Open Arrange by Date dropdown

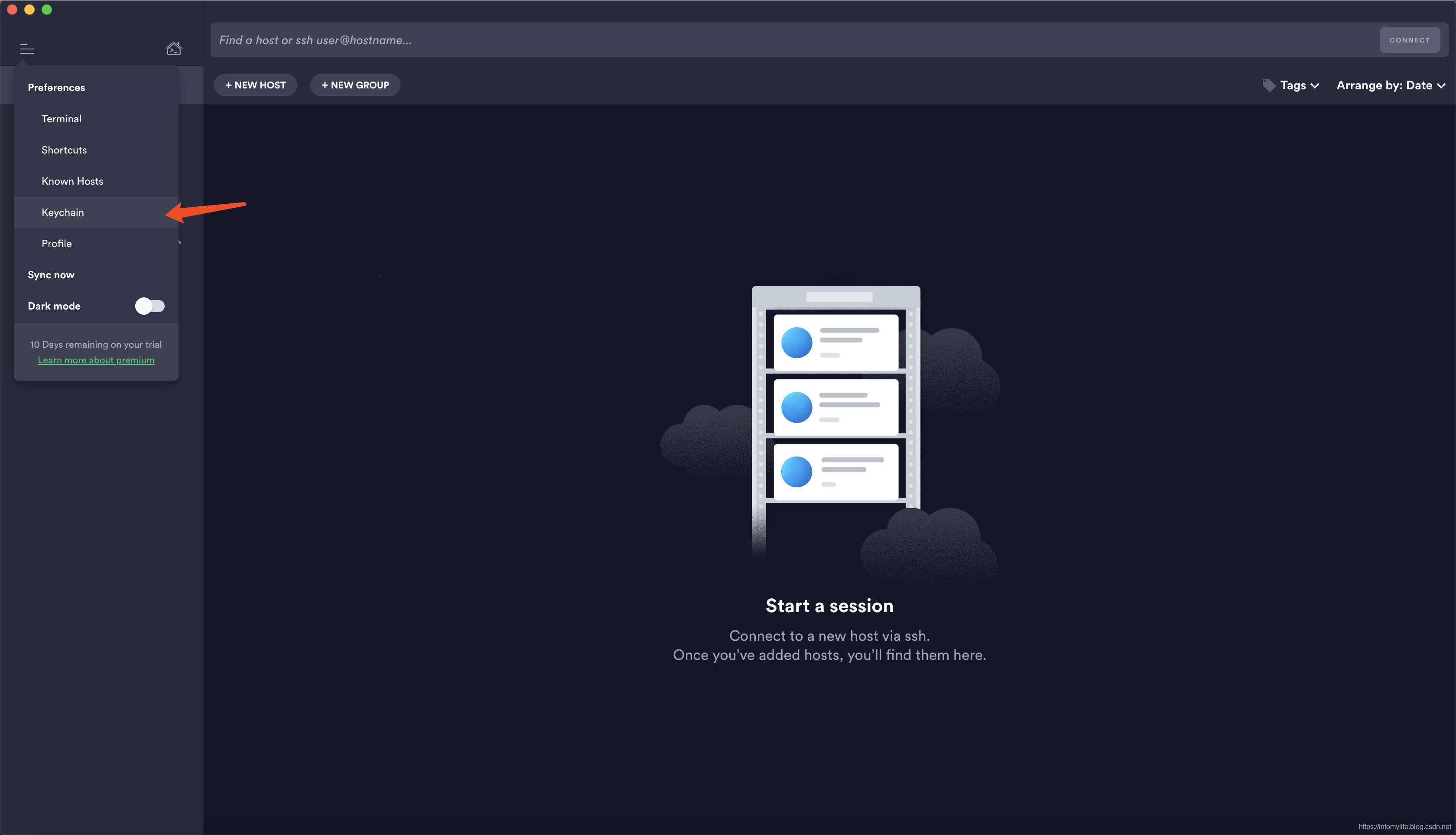(x=1390, y=85)
